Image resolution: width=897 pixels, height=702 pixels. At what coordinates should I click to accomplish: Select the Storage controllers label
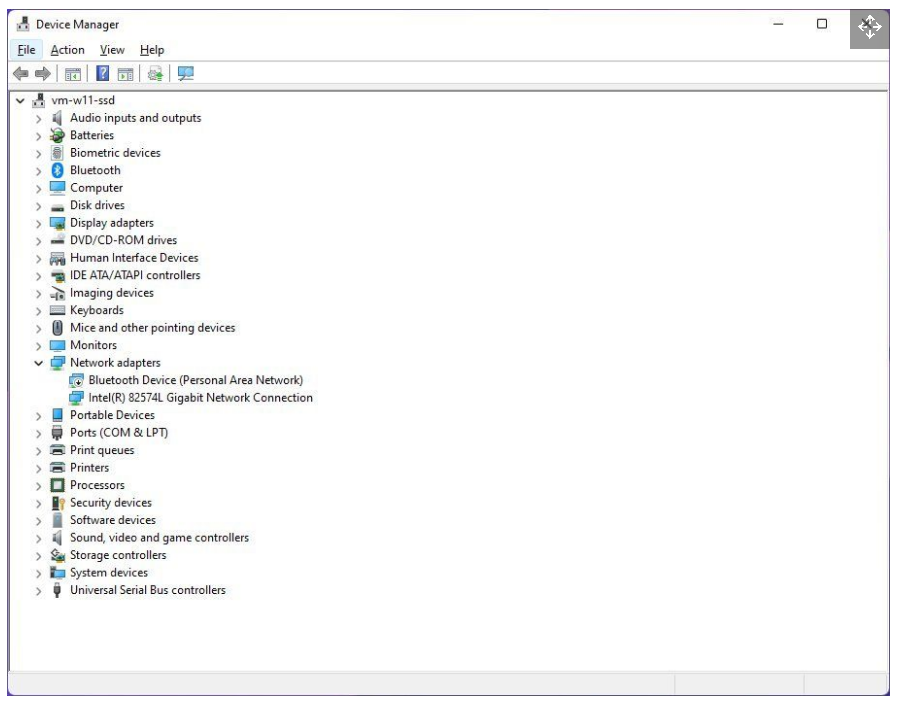click(x=118, y=555)
